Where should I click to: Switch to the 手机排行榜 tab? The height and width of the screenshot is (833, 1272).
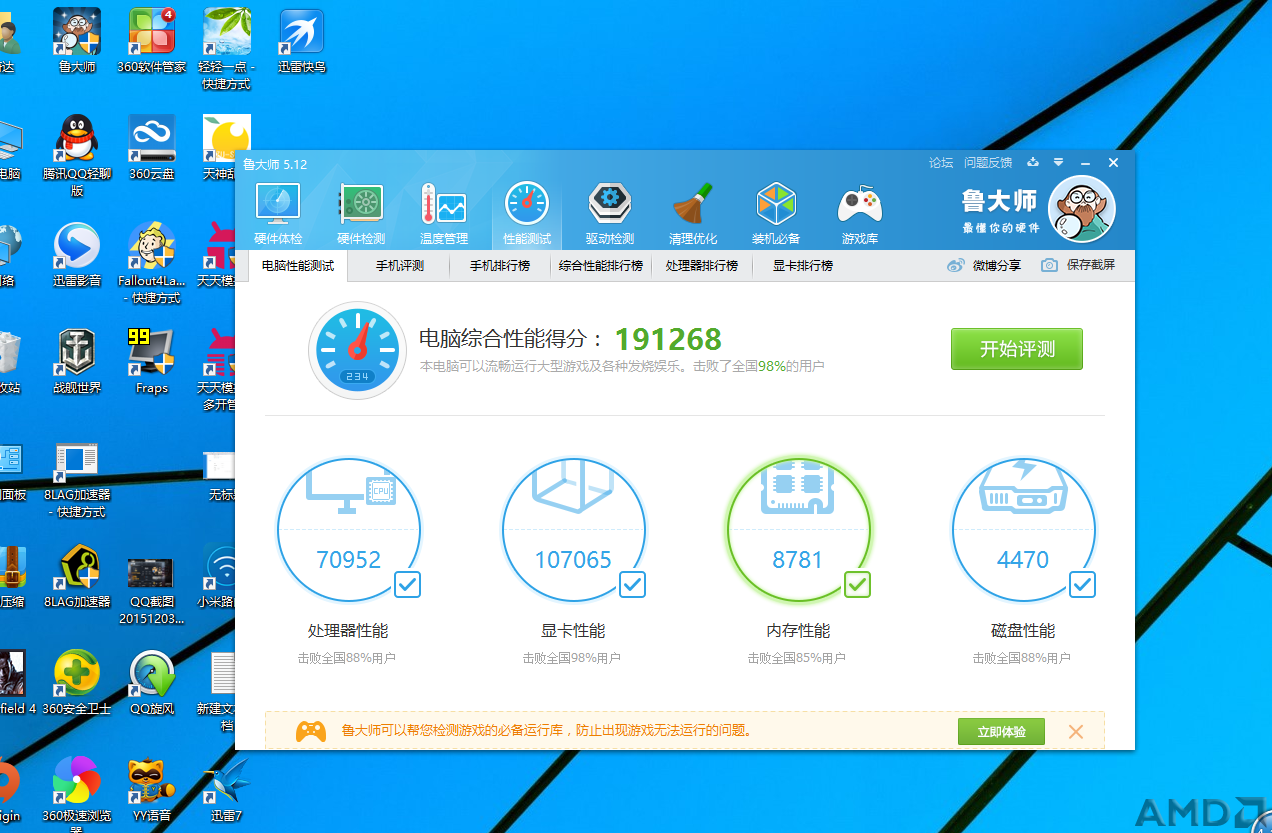(500, 266)
